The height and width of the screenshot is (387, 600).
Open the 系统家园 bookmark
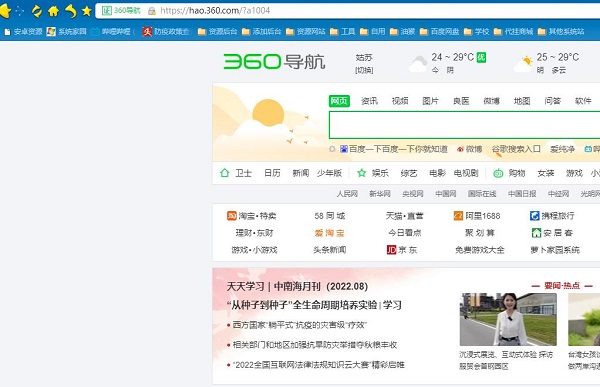pos(67,32)
